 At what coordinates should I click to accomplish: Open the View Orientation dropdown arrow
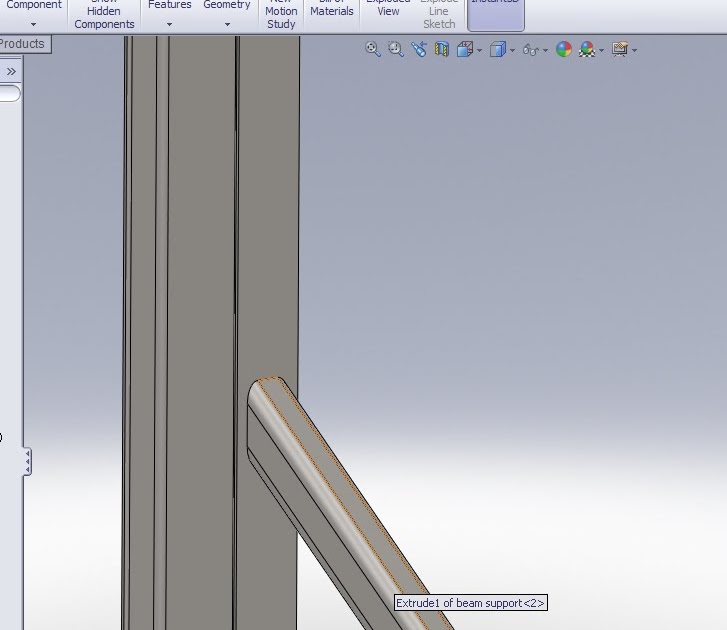(x=479, y=50)
